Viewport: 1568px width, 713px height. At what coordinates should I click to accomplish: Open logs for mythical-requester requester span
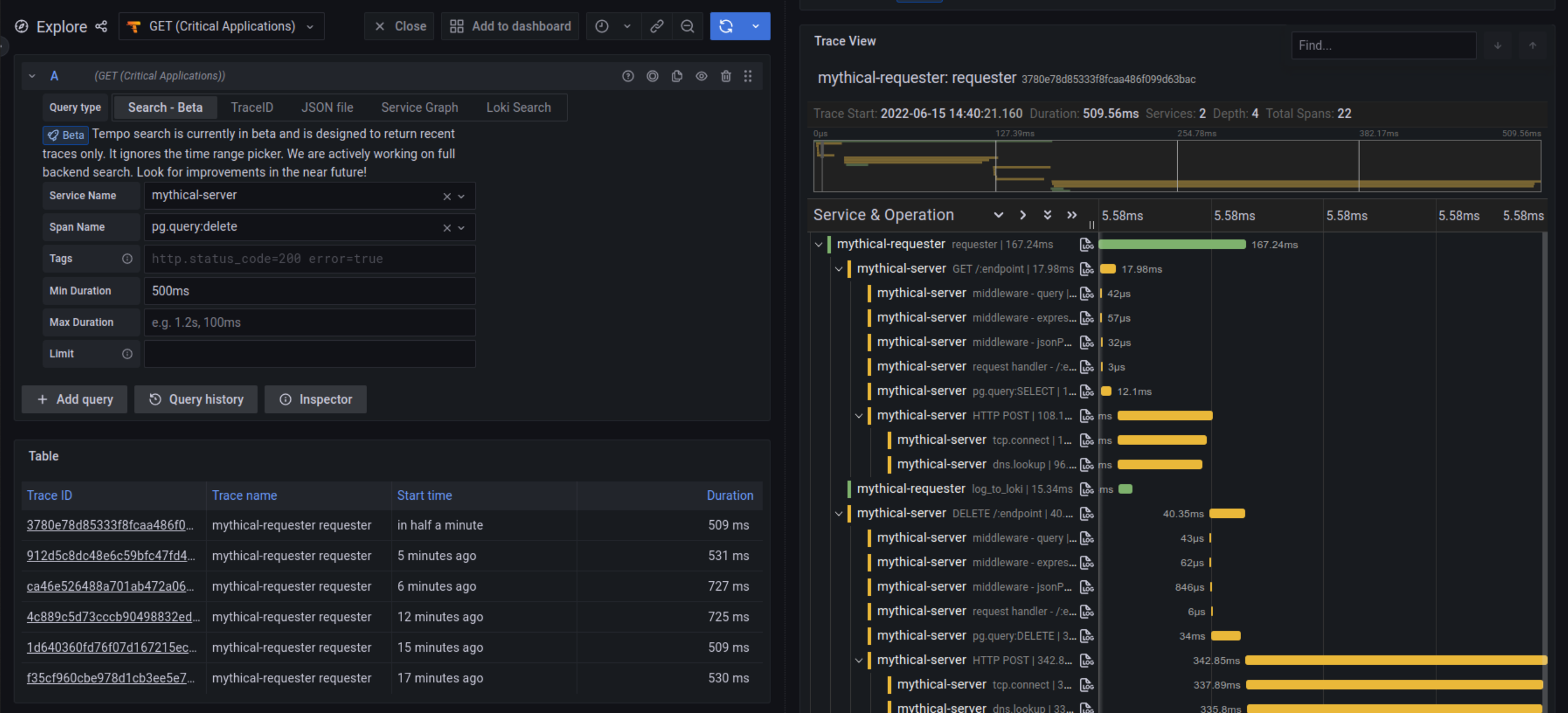click(1087, 245)
